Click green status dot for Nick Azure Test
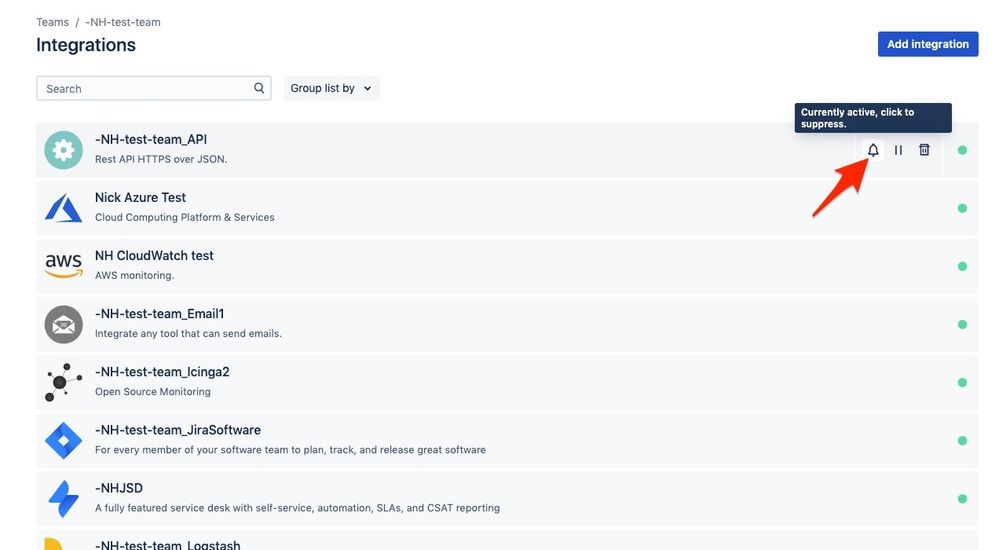The height and width of the screenshot is (550, 999). tap(962, 208)
